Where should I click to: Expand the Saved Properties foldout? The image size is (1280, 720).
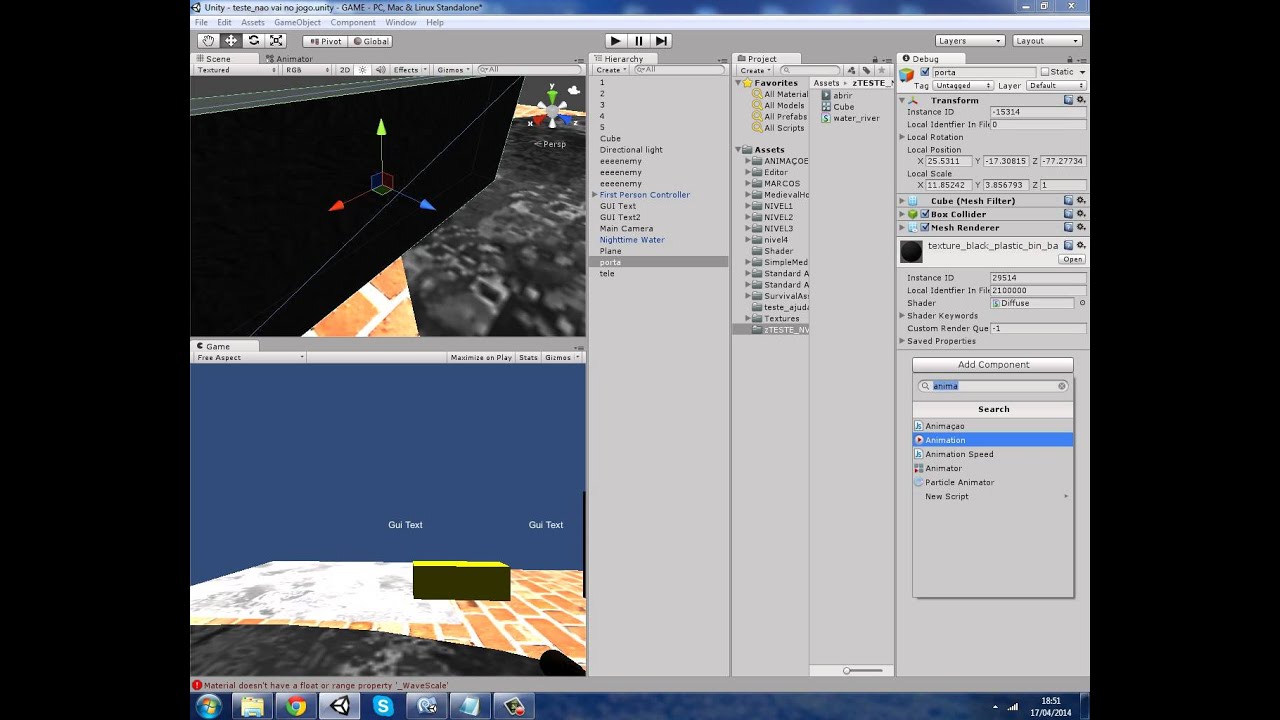903,341
